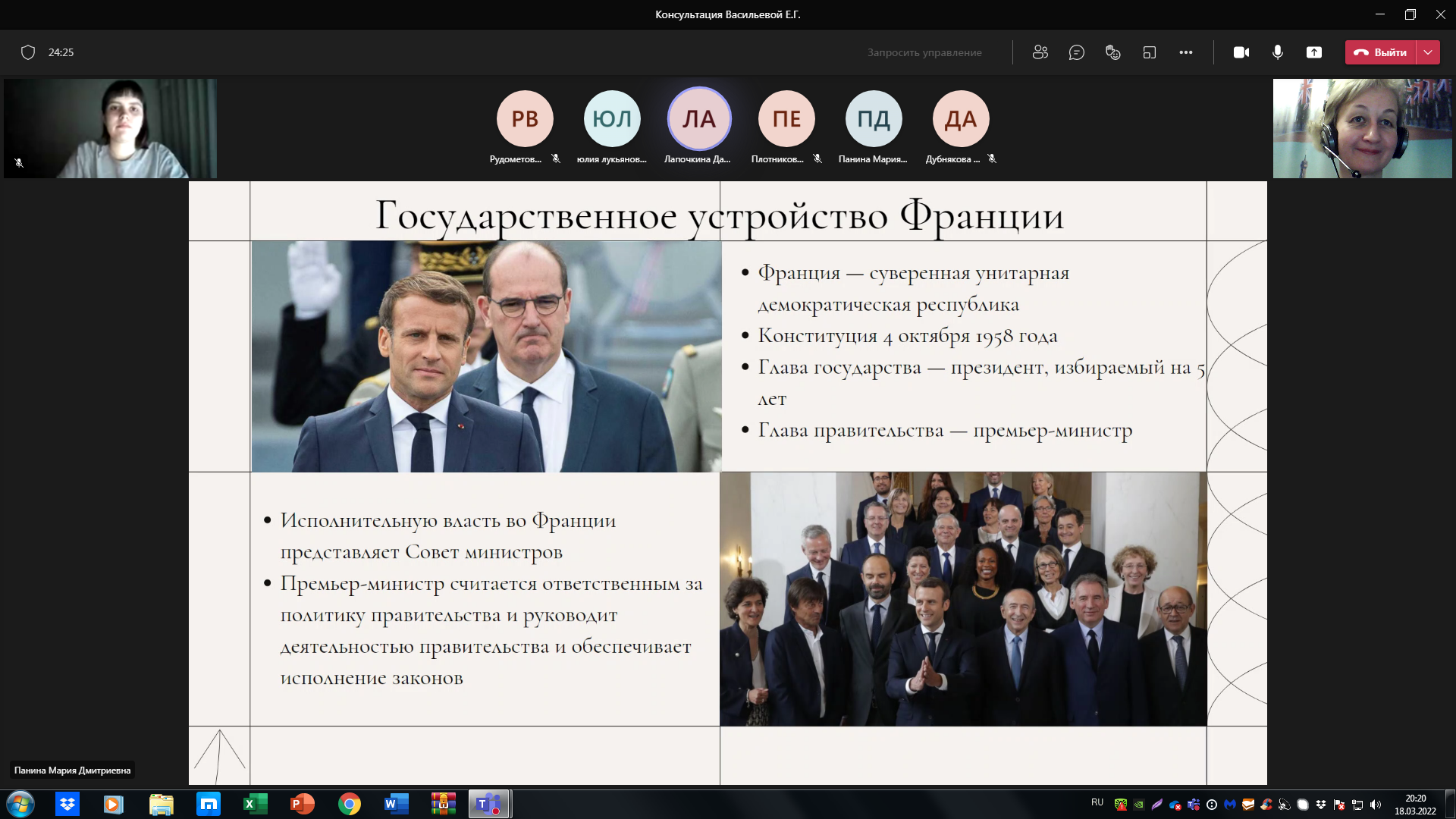The image size is (1456, 819).
Task: Open reactions to raise your hand
Action: pos(1112,52)
